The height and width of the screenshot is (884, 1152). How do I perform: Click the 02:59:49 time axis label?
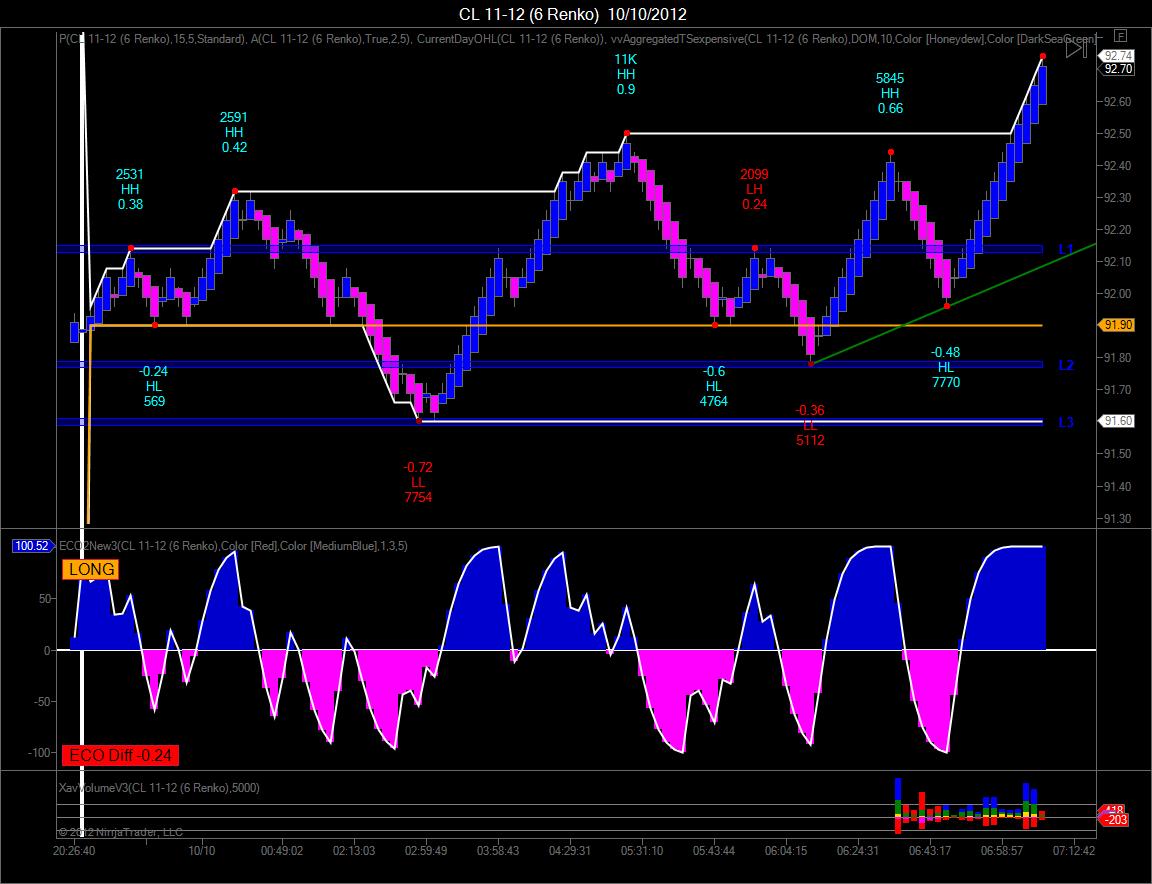[x=425, y=851]
